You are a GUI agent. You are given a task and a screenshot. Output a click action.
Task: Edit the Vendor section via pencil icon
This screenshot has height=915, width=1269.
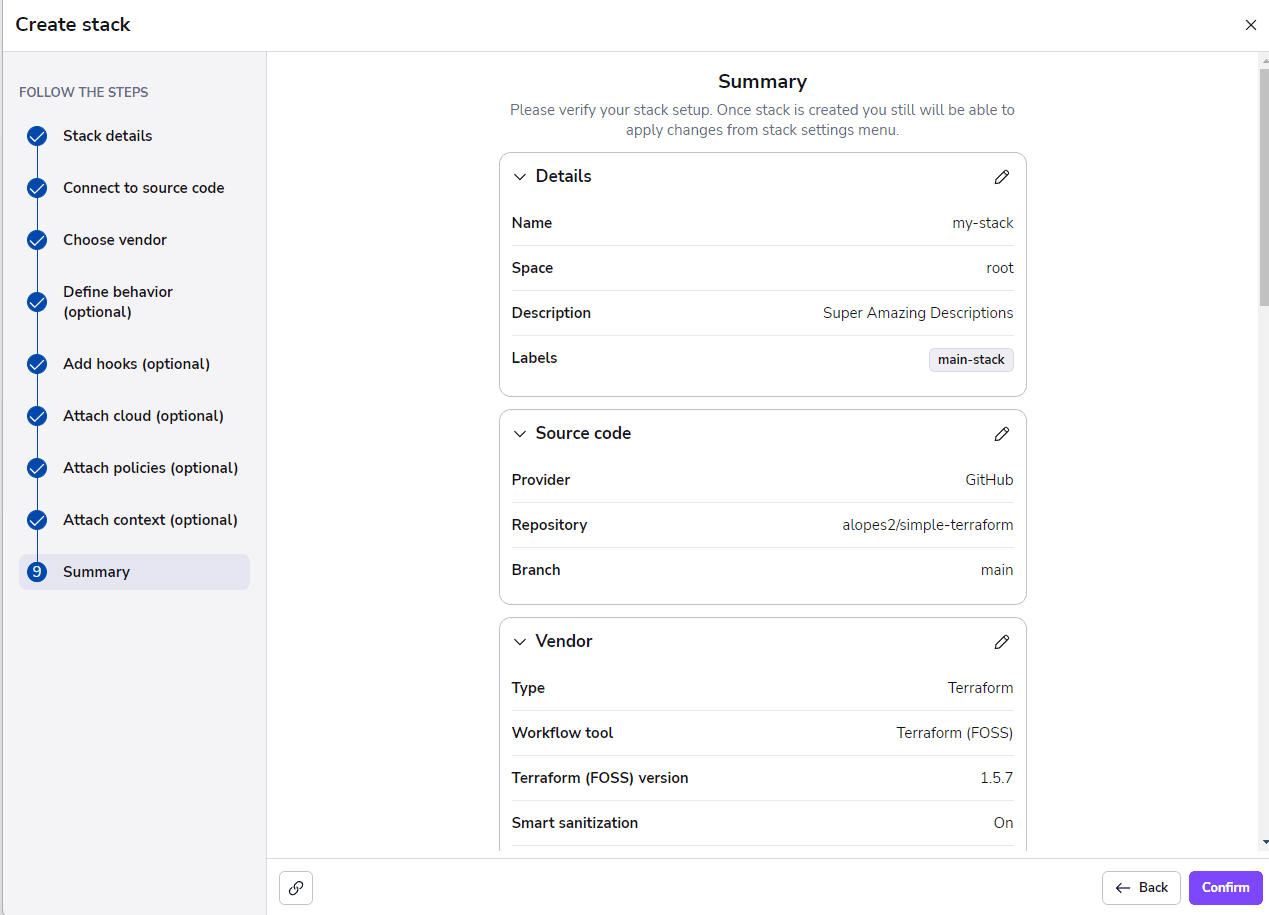tap(1002, 642)
